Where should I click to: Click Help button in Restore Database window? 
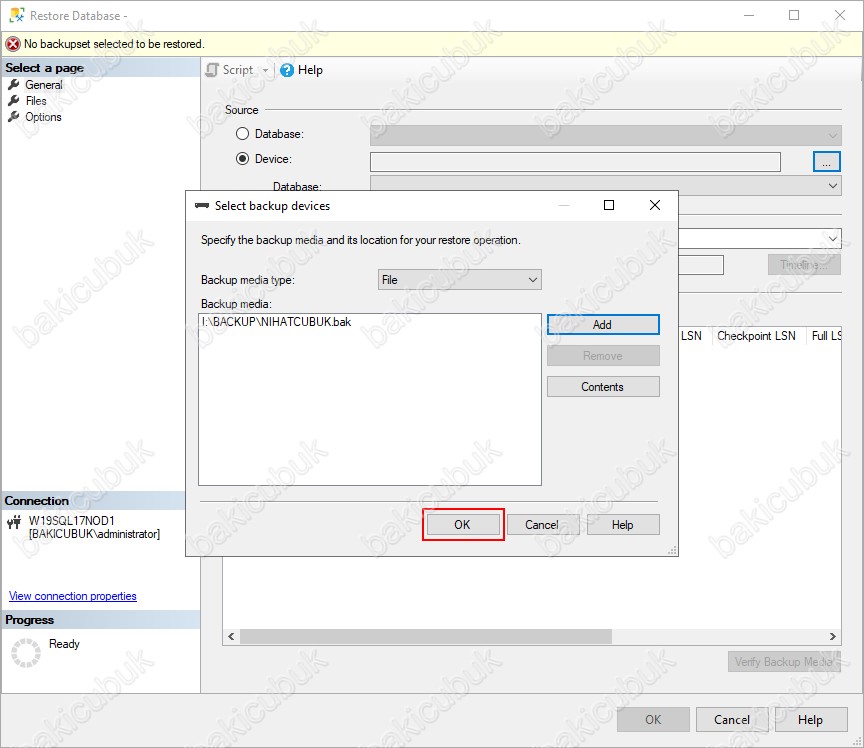click(x=811, y=719)
